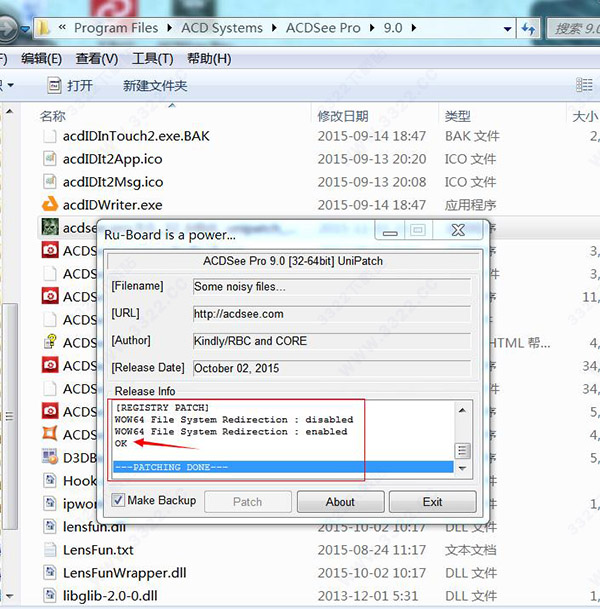Expand arrow after ACDSee Pro breadcrumb
The image size is (600, 609).
point(372,28)
